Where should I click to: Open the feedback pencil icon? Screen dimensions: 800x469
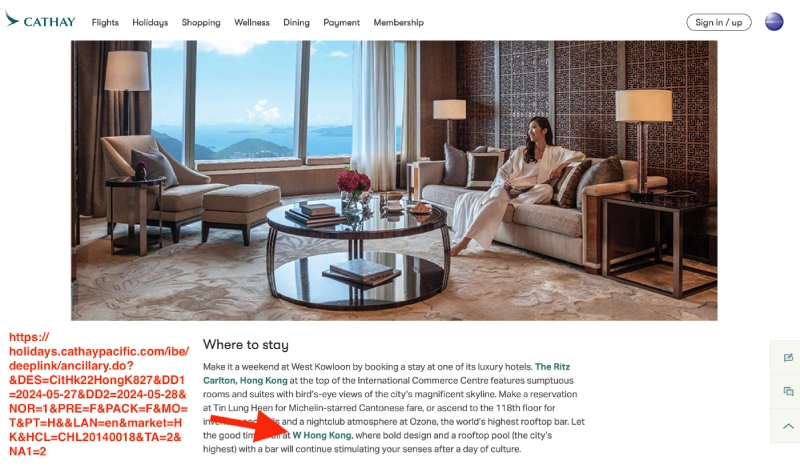click(x=788, y=358)
